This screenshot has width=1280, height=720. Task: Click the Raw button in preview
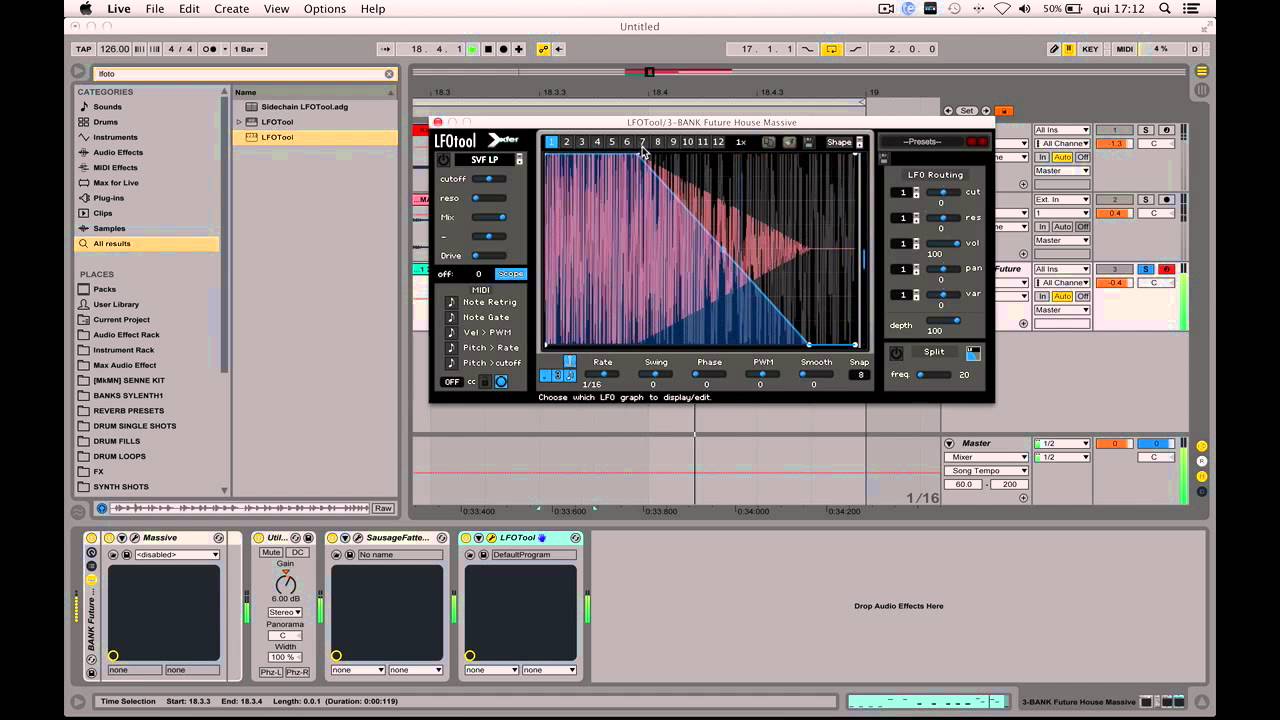coord(383,508)
